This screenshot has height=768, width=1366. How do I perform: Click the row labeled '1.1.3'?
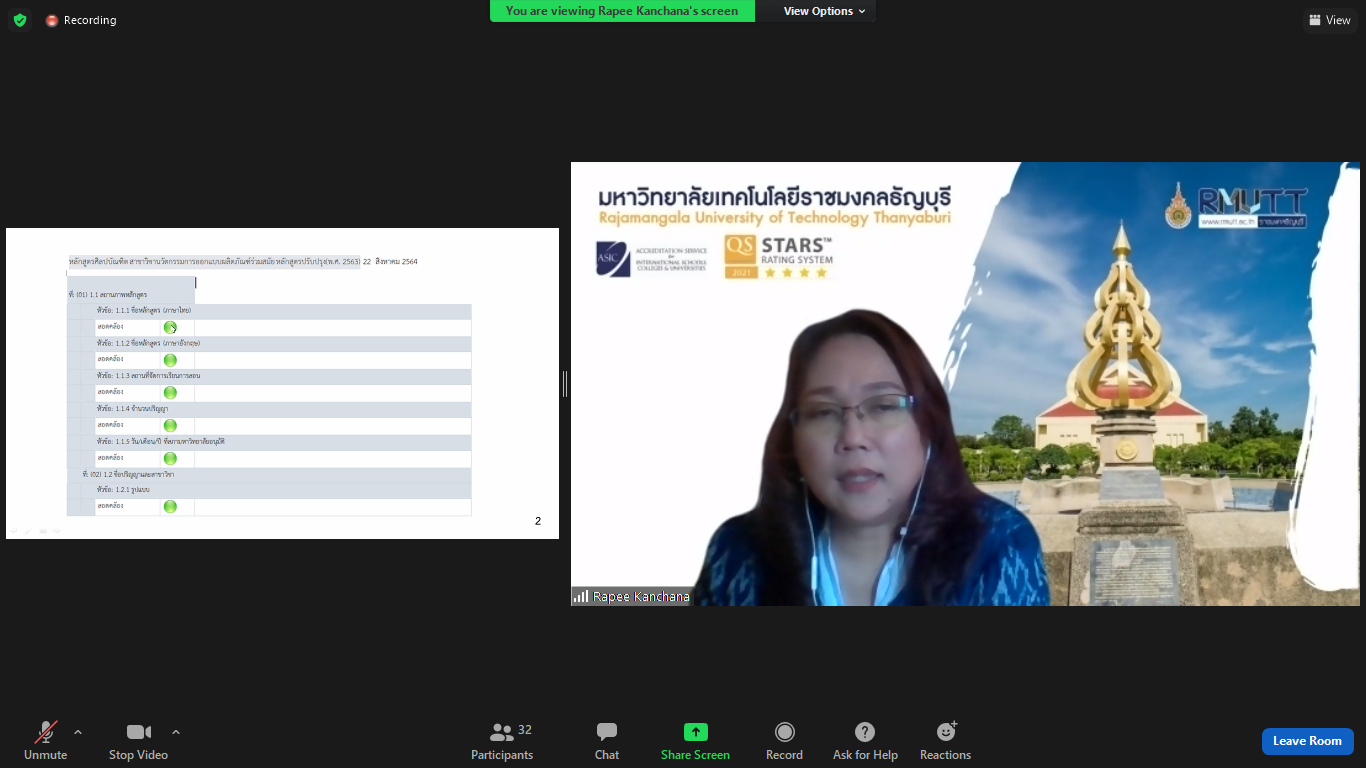point(283,376)
